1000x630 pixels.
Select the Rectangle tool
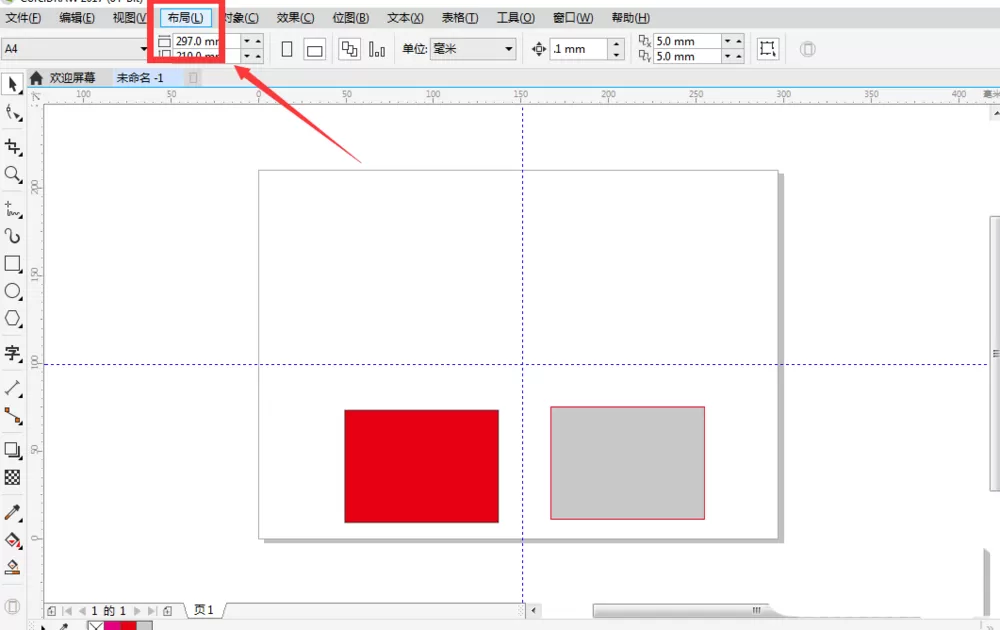(x=13, y=264)
